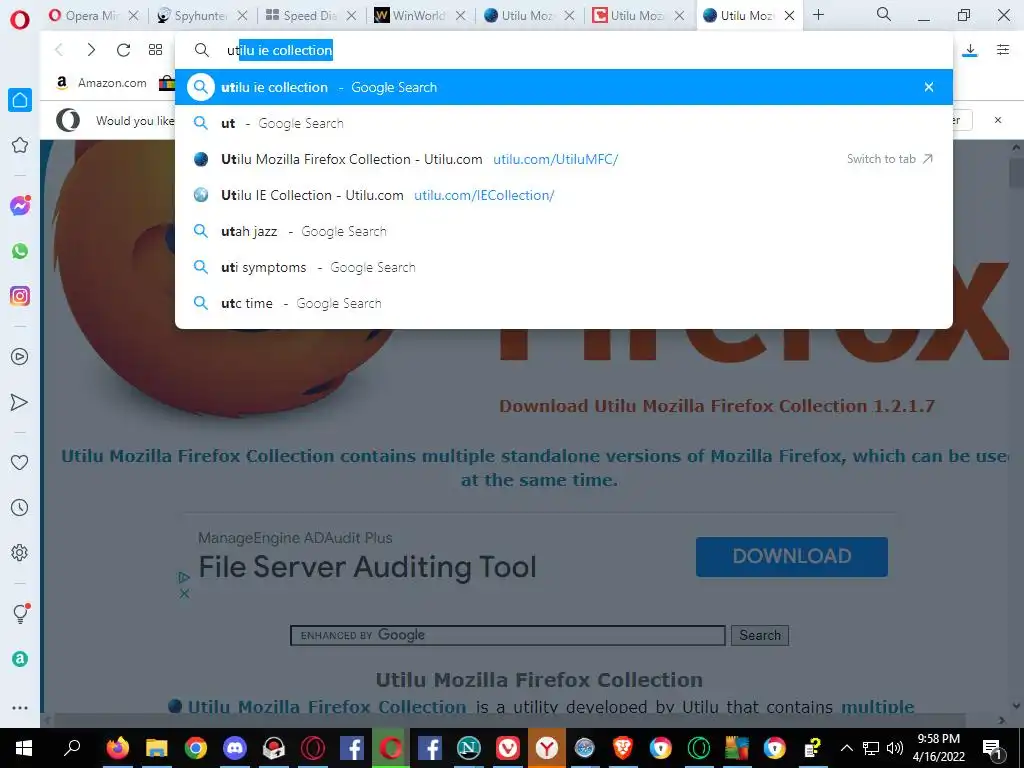The width and height of the screenshot is (1024, 768).
Task: Open AdChoices triangle icon on ad
Action: (x=184, y=577)
